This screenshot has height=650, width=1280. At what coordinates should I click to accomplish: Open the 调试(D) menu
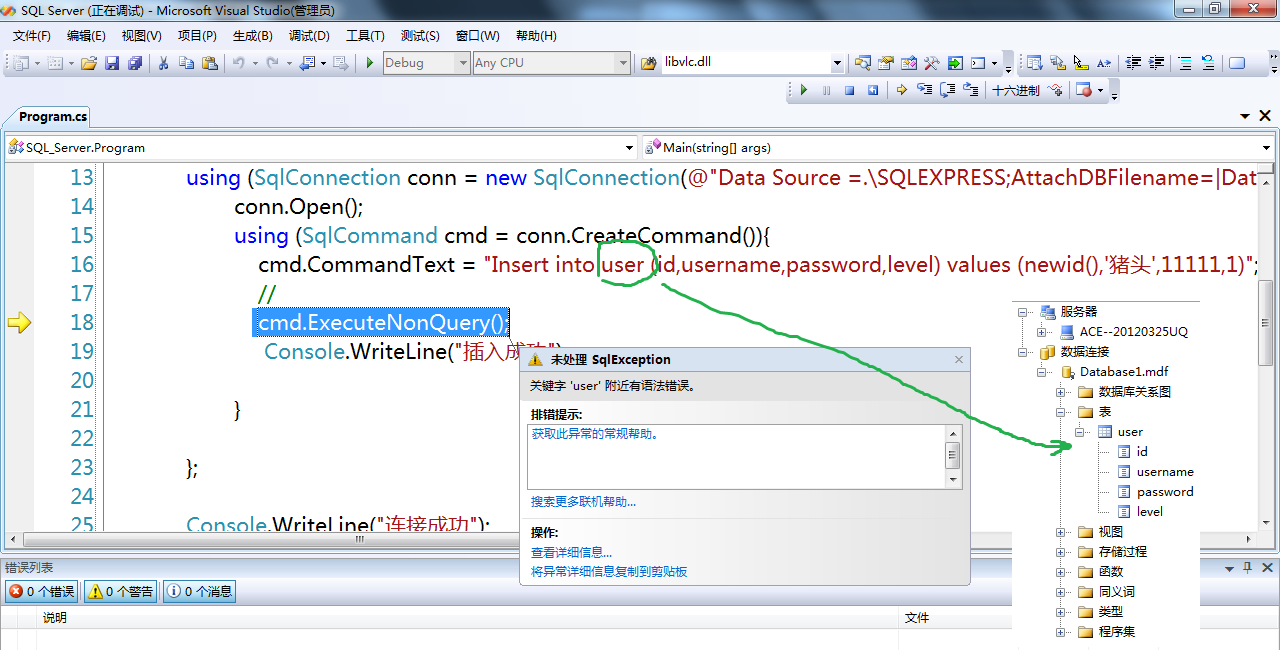point(309,36)
